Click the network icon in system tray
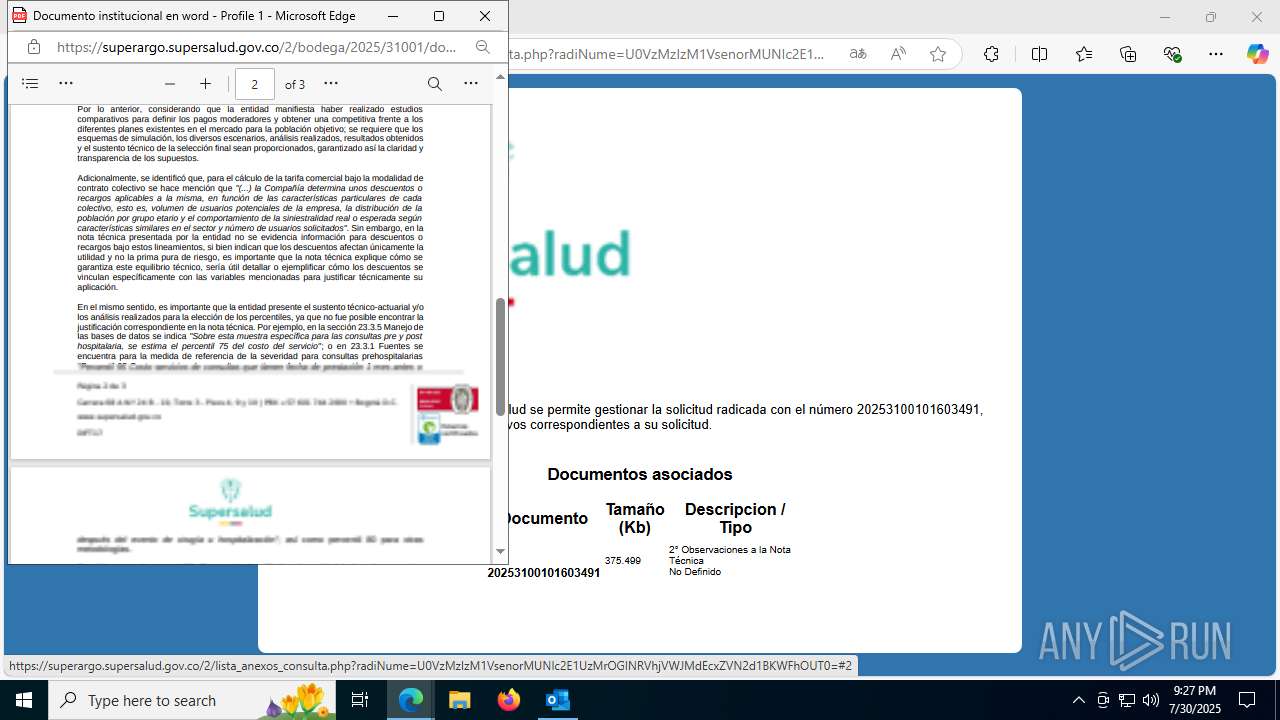The height and width of the screenshot is (720, 1280). (x=1127, y=700)
